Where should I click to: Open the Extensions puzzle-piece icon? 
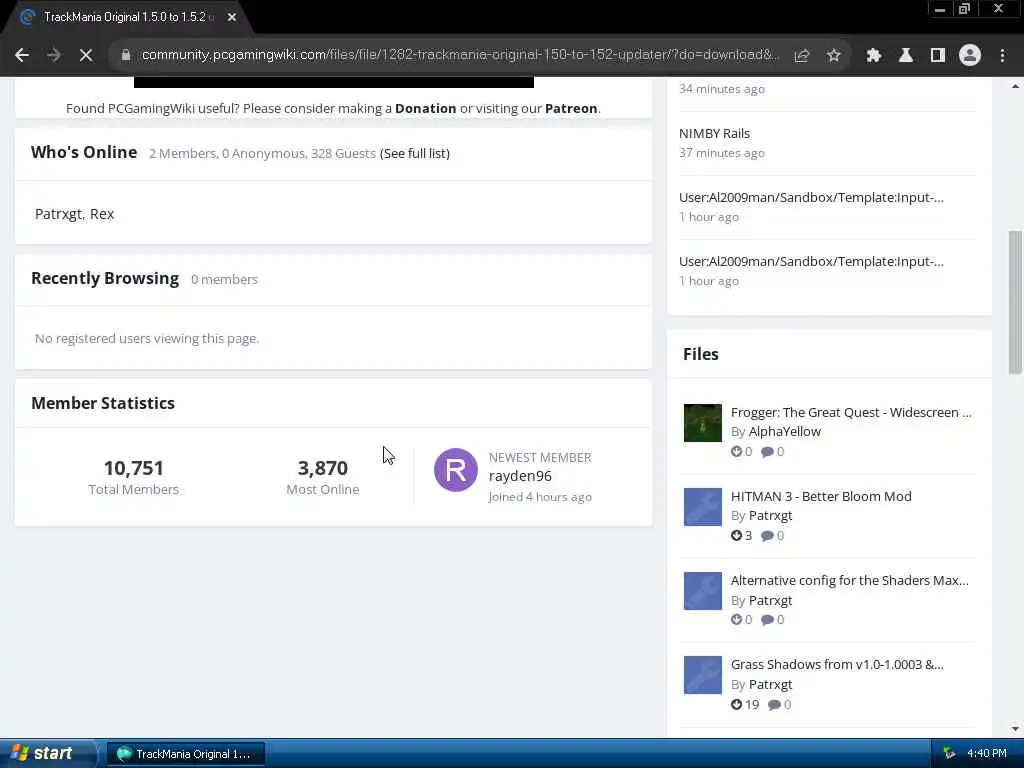[873, 56]
